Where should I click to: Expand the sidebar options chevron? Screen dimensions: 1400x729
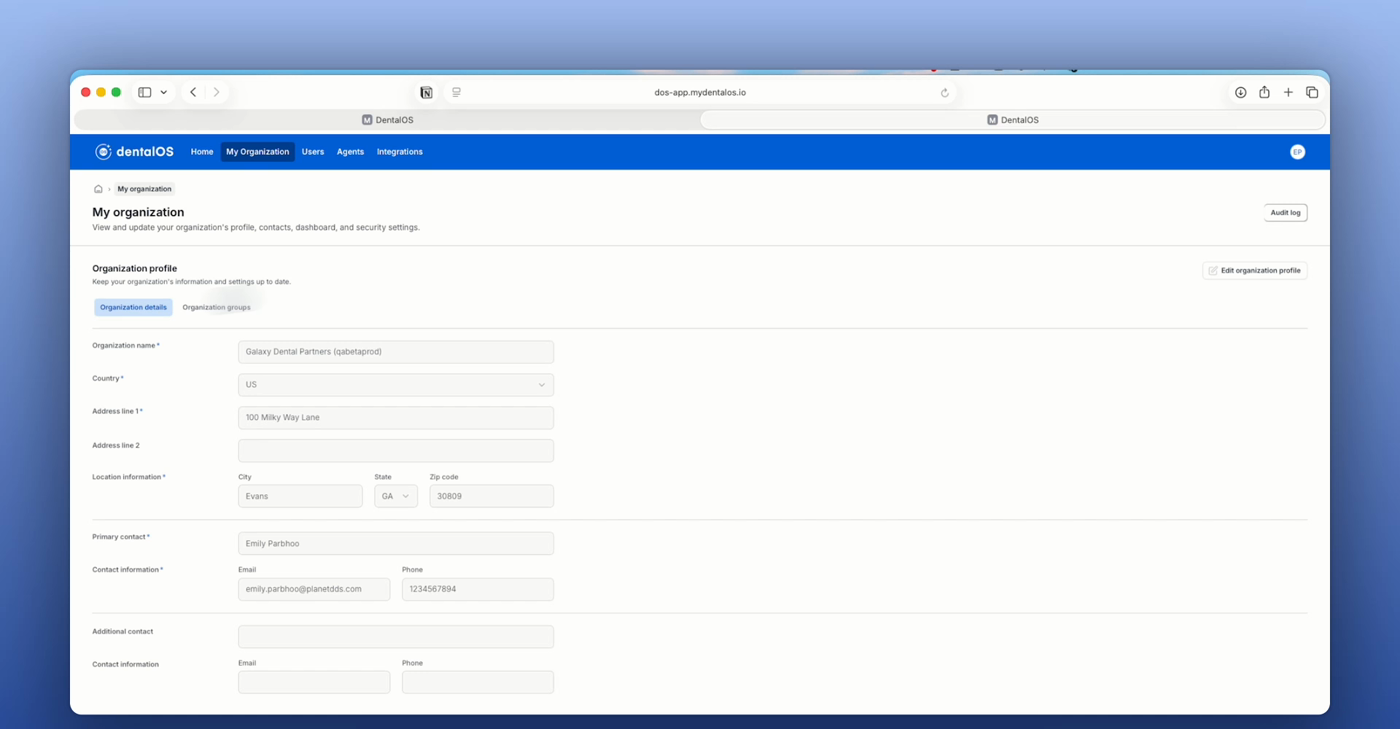164,92
